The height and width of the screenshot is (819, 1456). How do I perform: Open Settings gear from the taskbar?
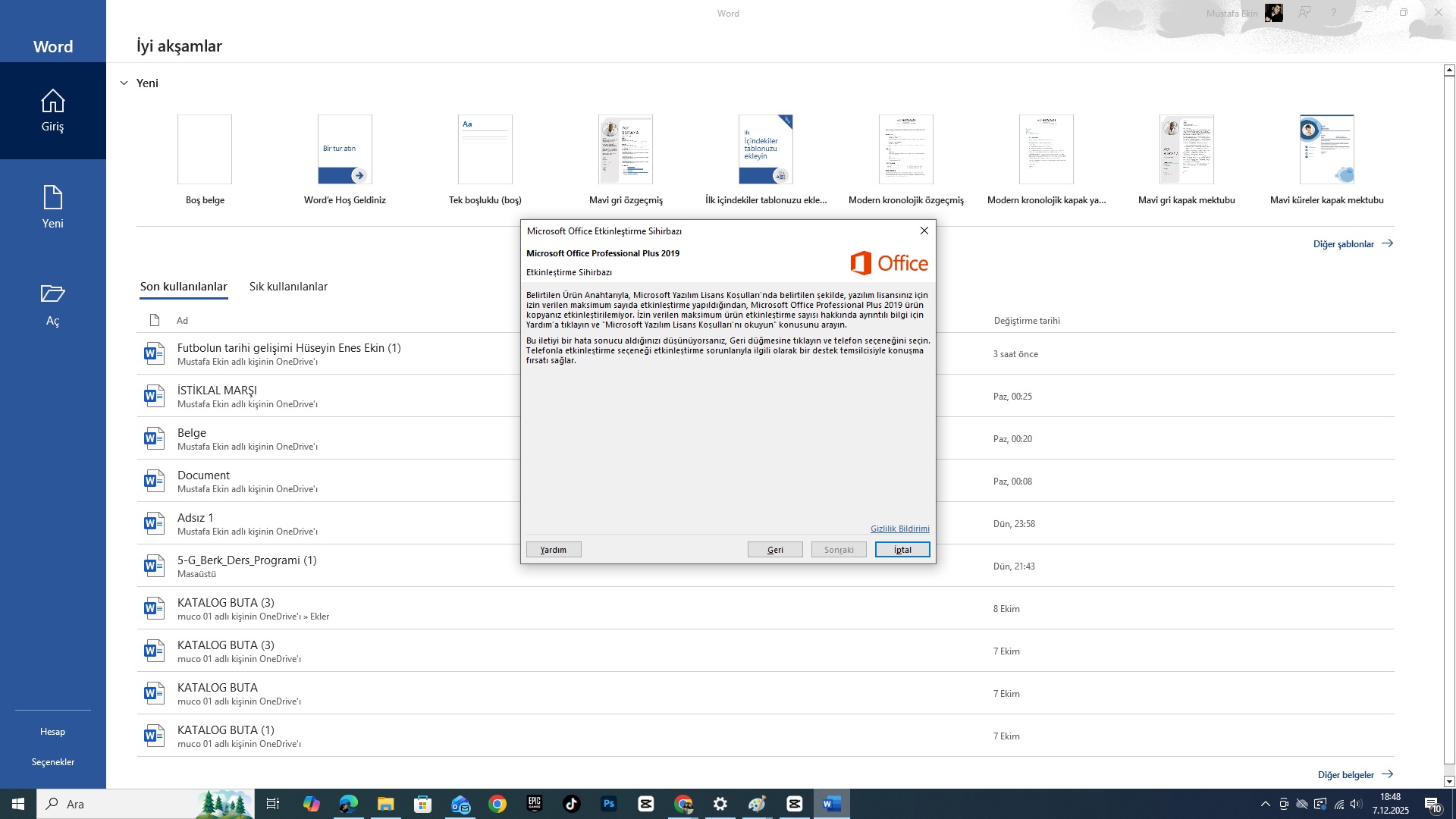pyautogui.click(x=720, y=804)
